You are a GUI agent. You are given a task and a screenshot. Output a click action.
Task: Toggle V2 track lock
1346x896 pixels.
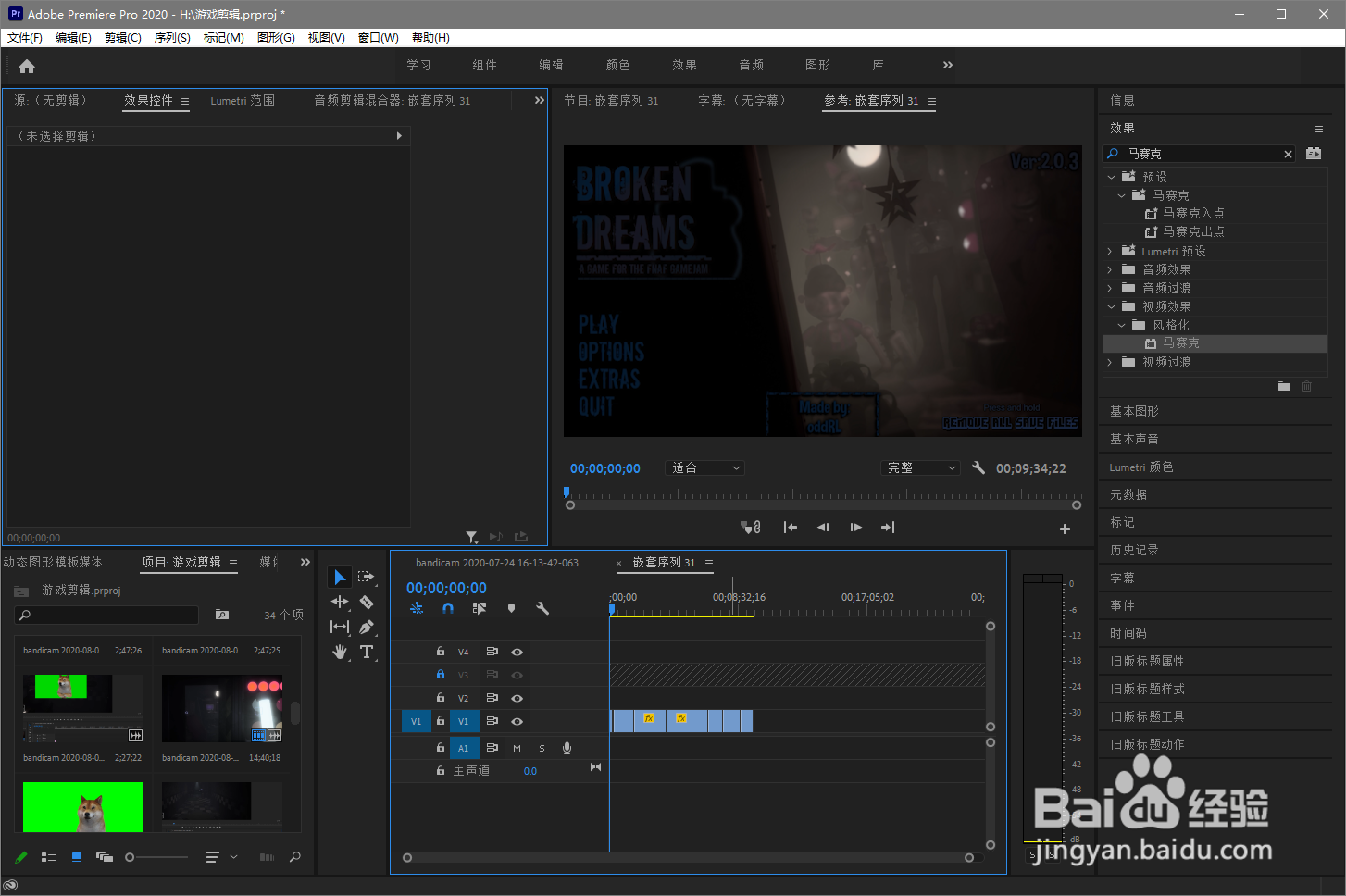tap(441, 698)
